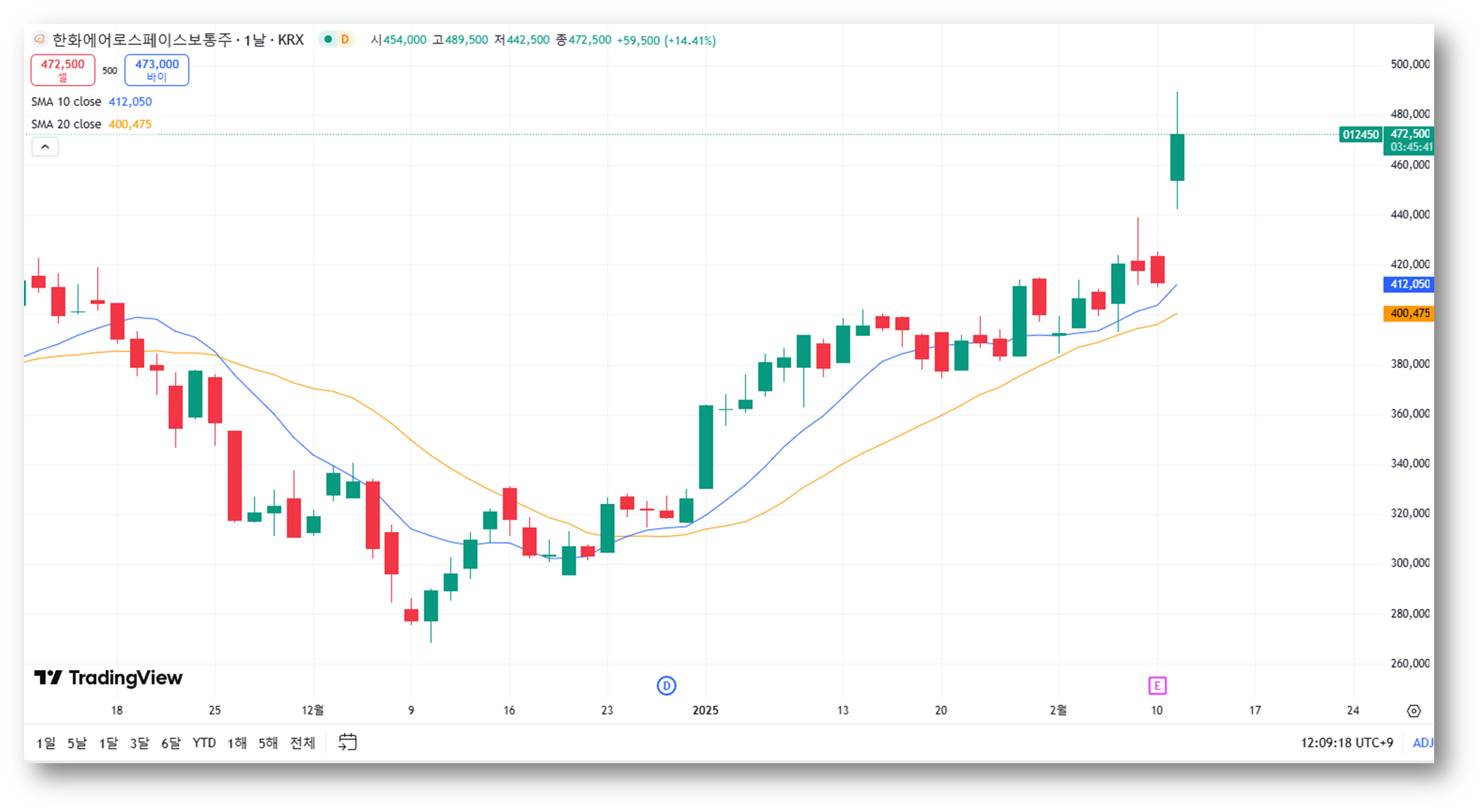
Task: Click the 473,000 buy button
Action: [x=156, y=70]
